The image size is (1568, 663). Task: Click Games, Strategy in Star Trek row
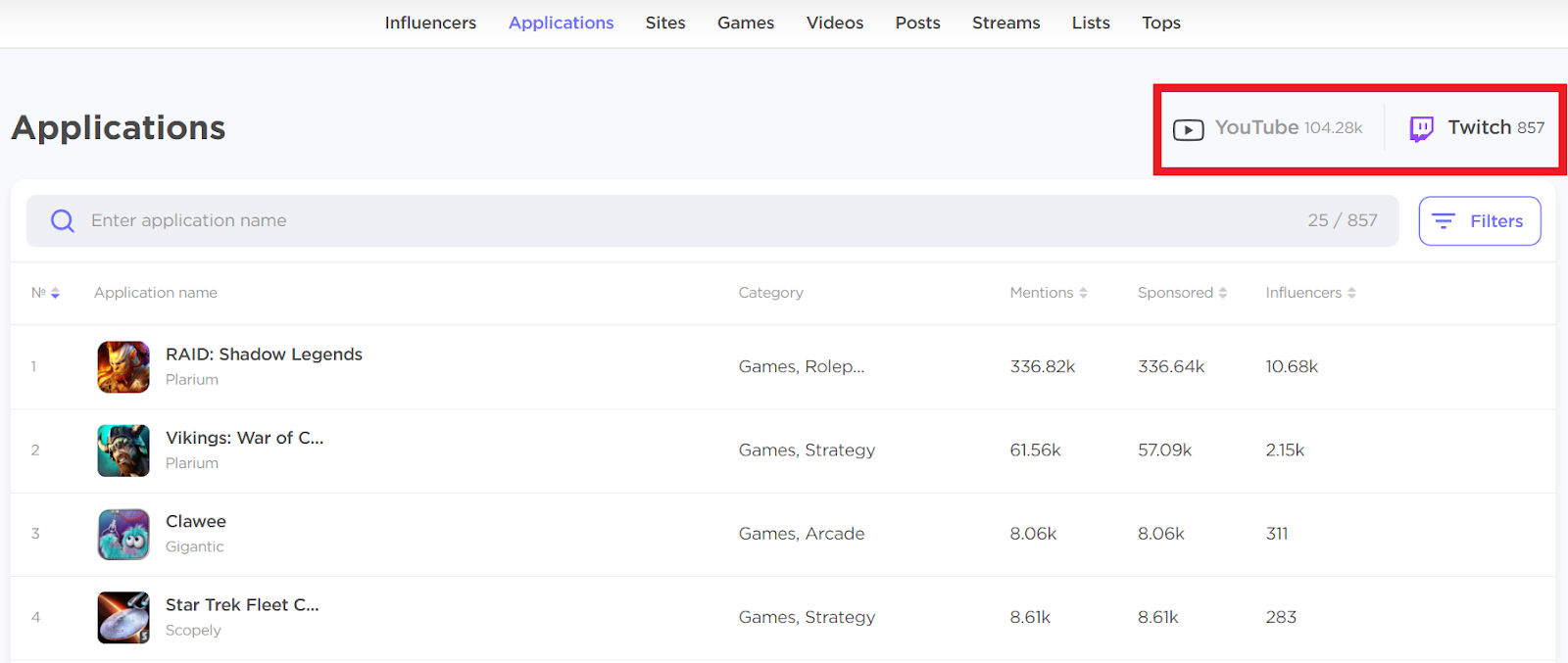(x=807, y=618)
